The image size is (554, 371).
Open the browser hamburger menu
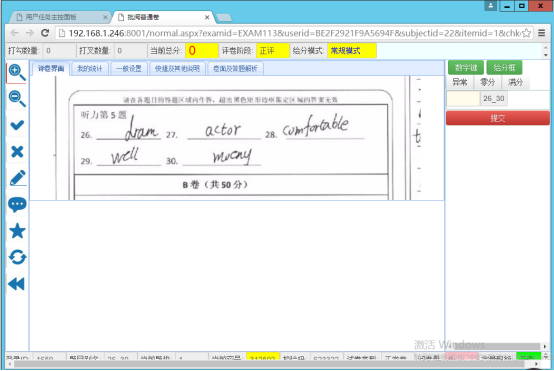[541, 33]
